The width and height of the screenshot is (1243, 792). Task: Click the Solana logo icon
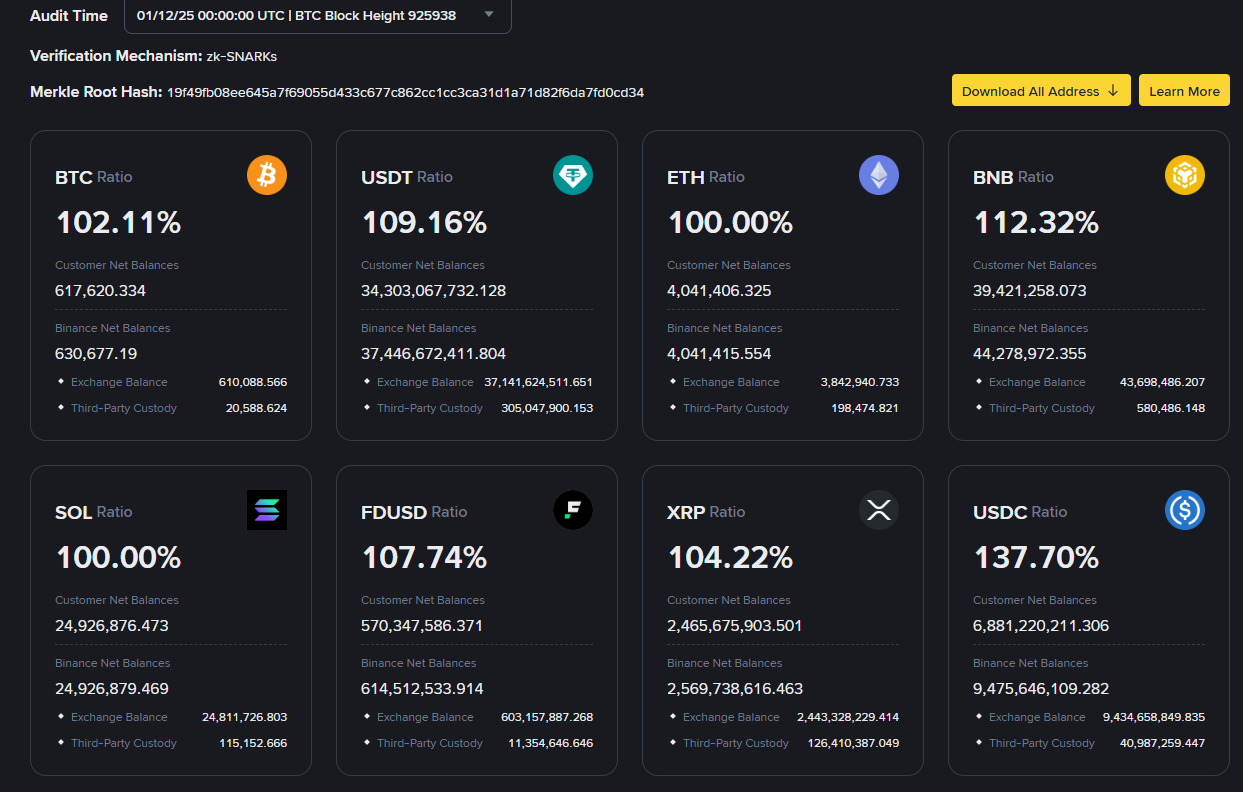[267, 510]
